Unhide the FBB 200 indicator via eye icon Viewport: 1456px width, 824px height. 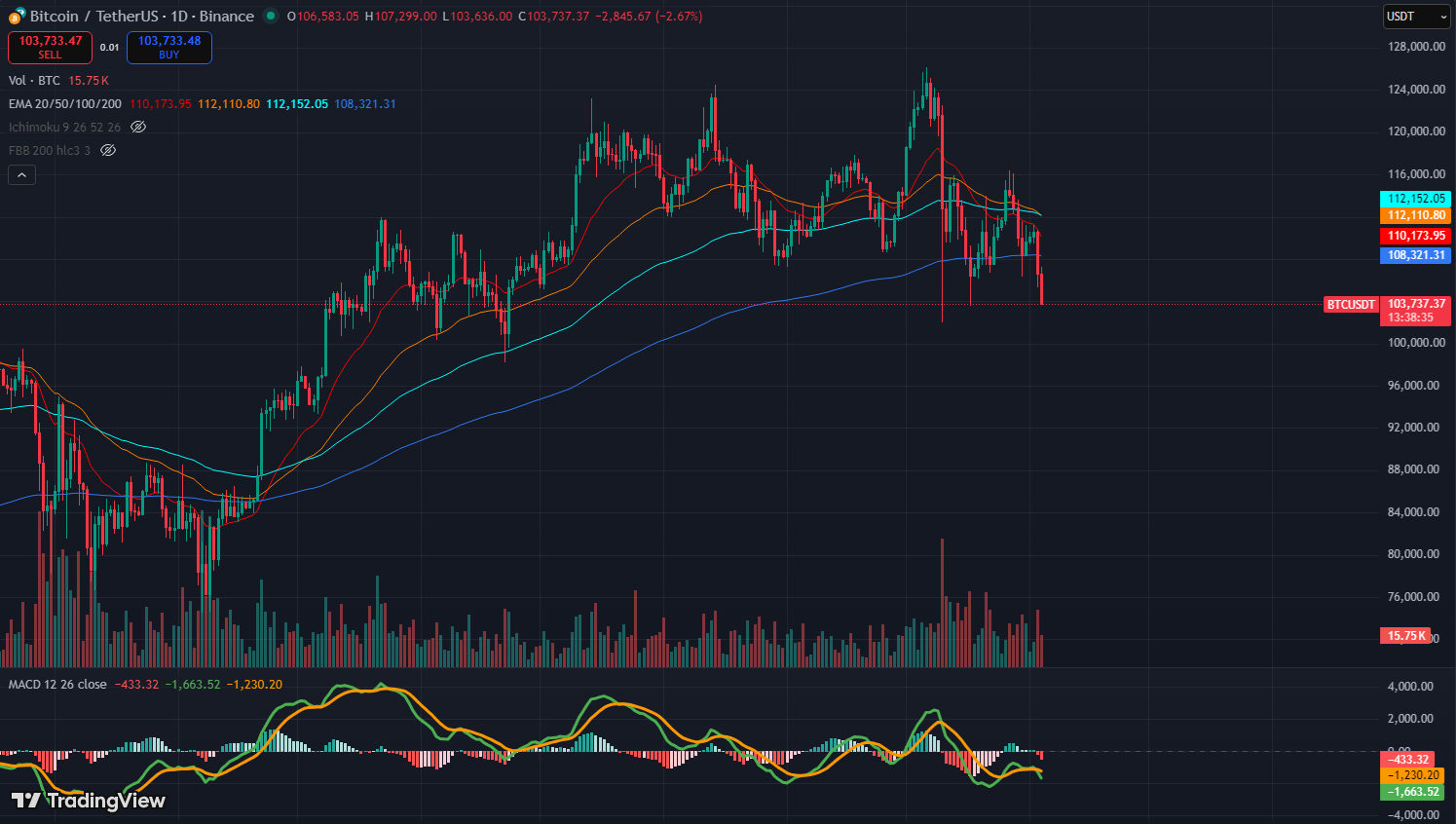click(108, 151)
